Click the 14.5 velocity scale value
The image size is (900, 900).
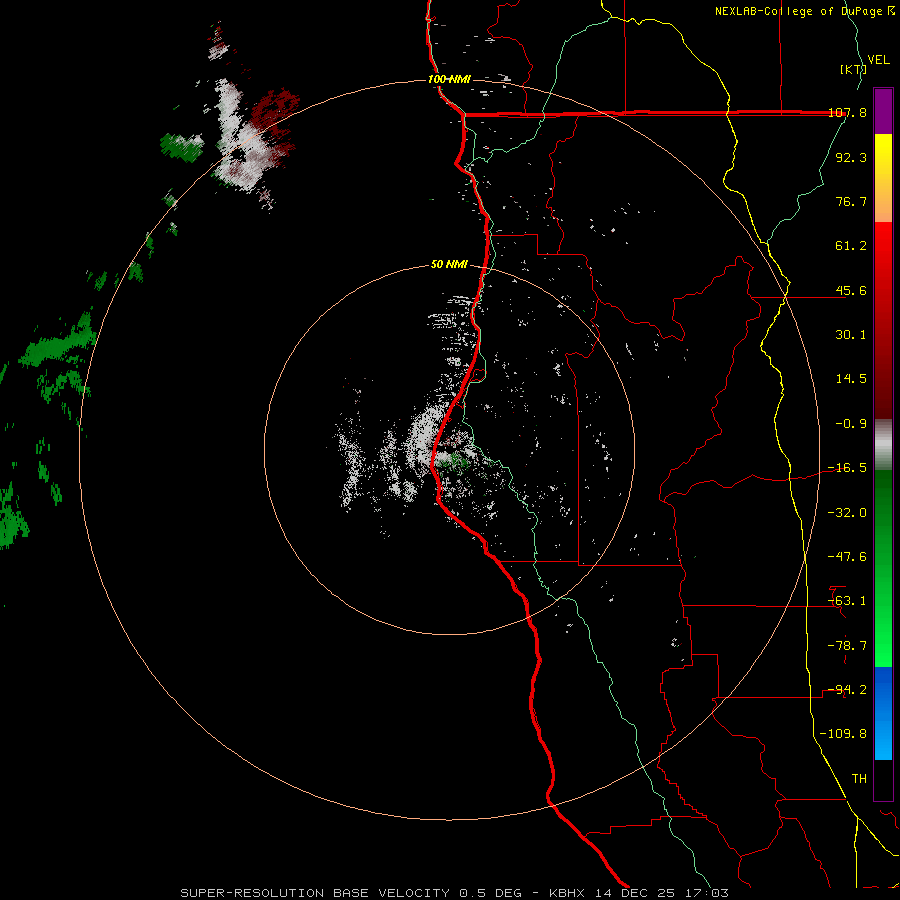851,379
